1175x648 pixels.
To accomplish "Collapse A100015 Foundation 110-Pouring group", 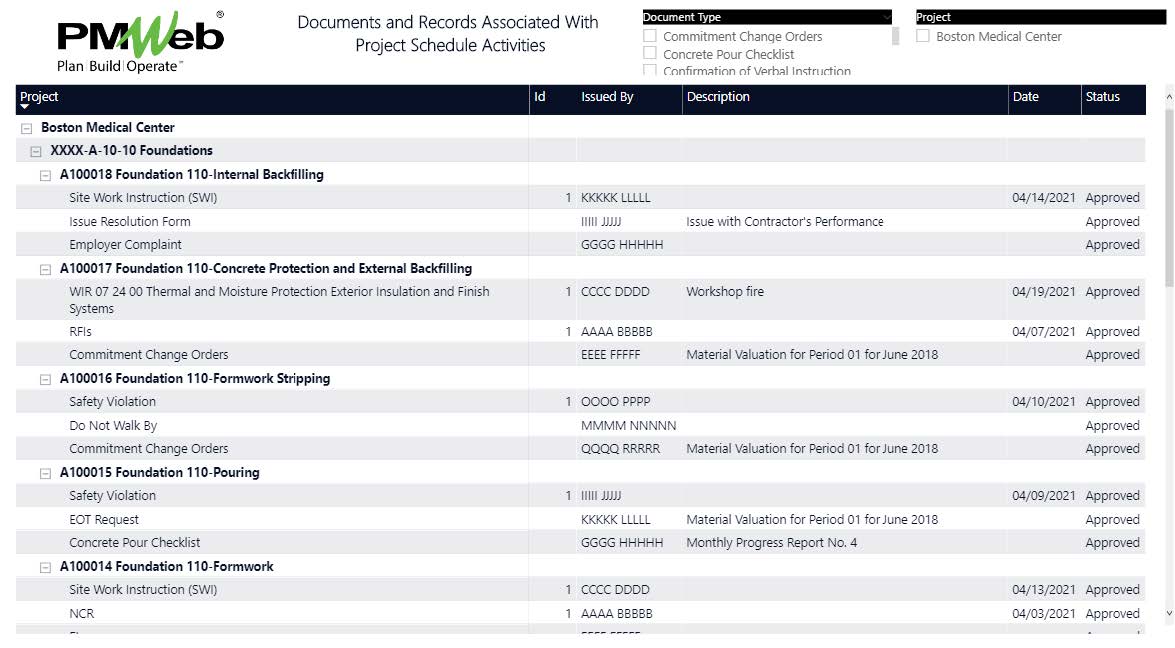I will coord(44,472).
